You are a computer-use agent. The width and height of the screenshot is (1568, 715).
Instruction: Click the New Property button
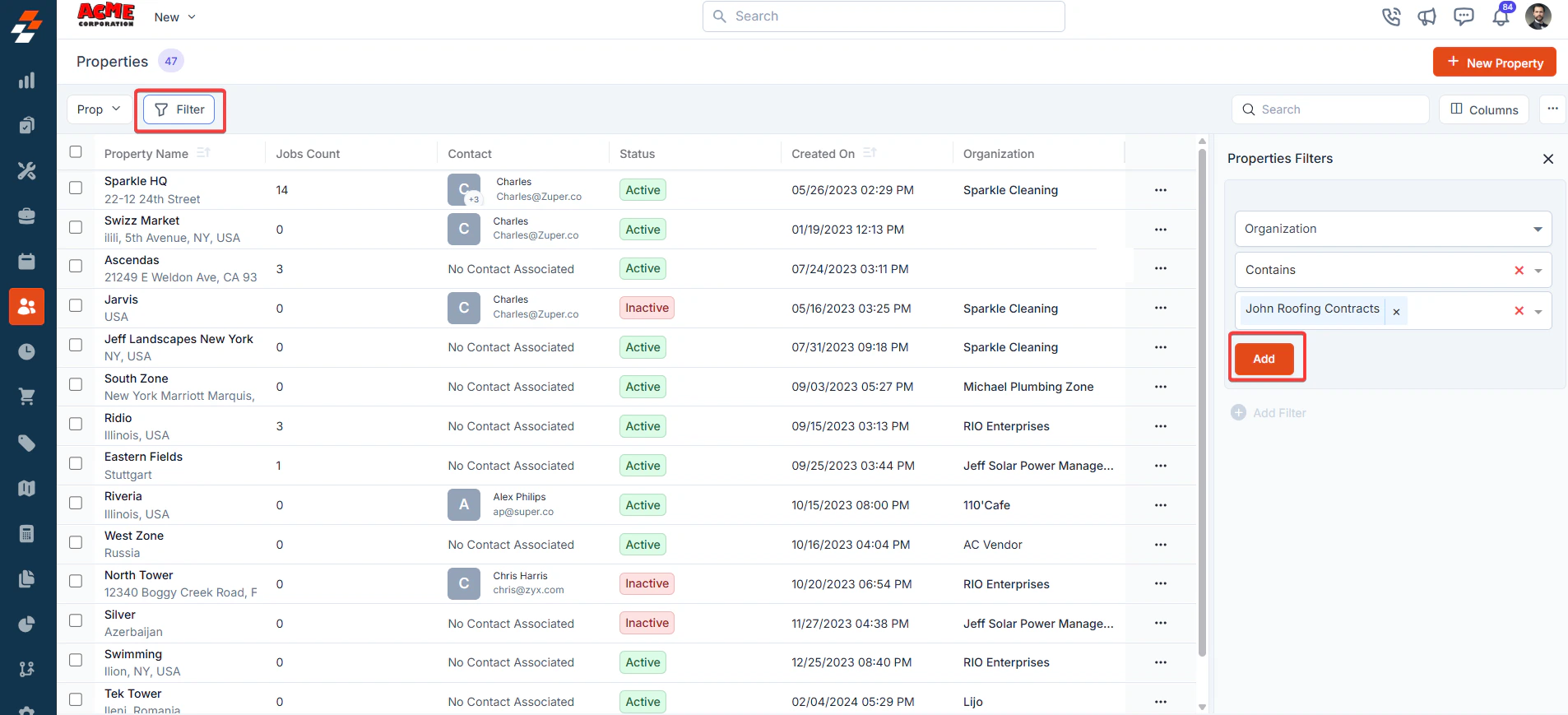(1494, 63)
